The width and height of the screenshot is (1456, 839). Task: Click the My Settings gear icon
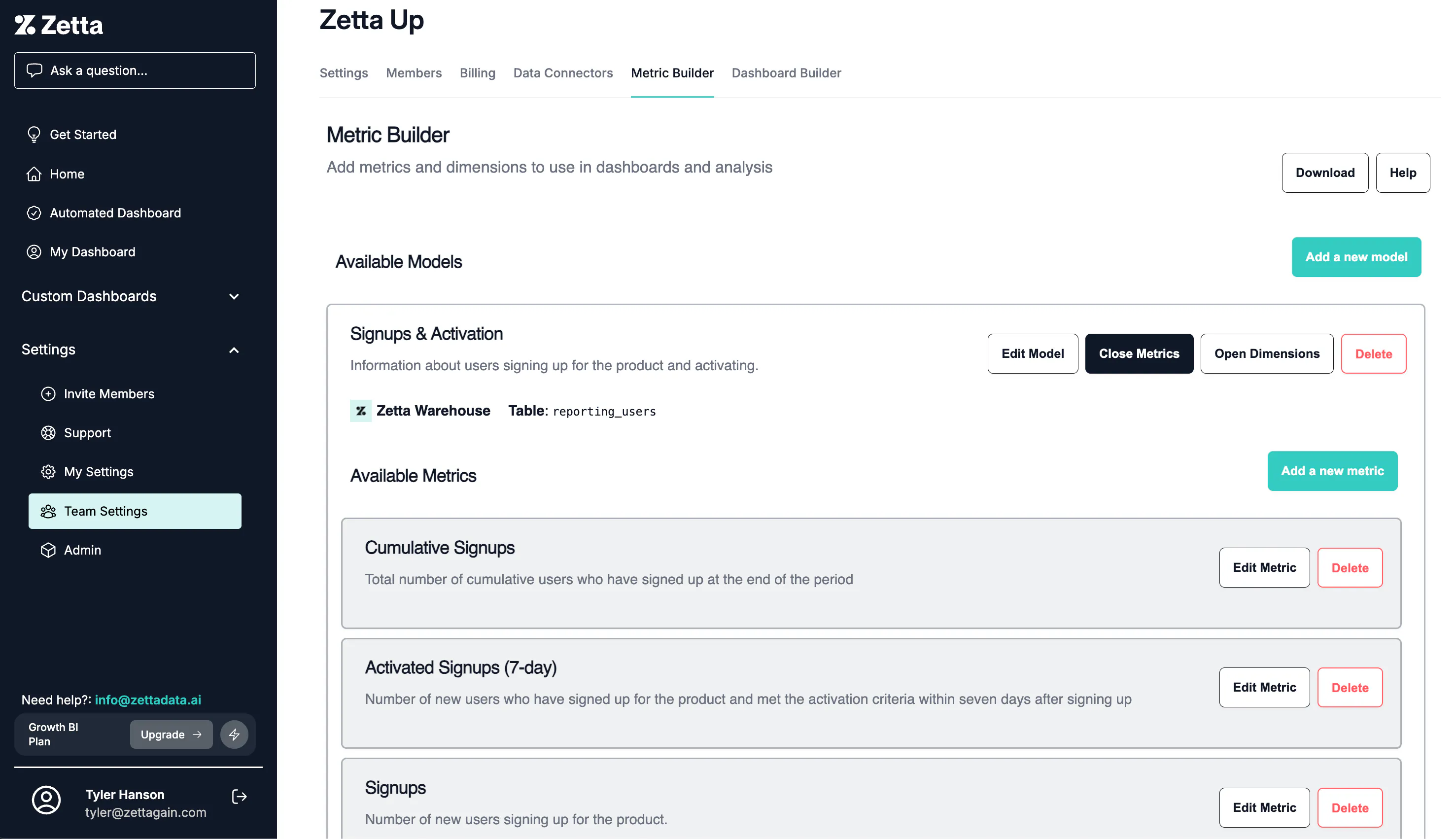pos(48,471)
